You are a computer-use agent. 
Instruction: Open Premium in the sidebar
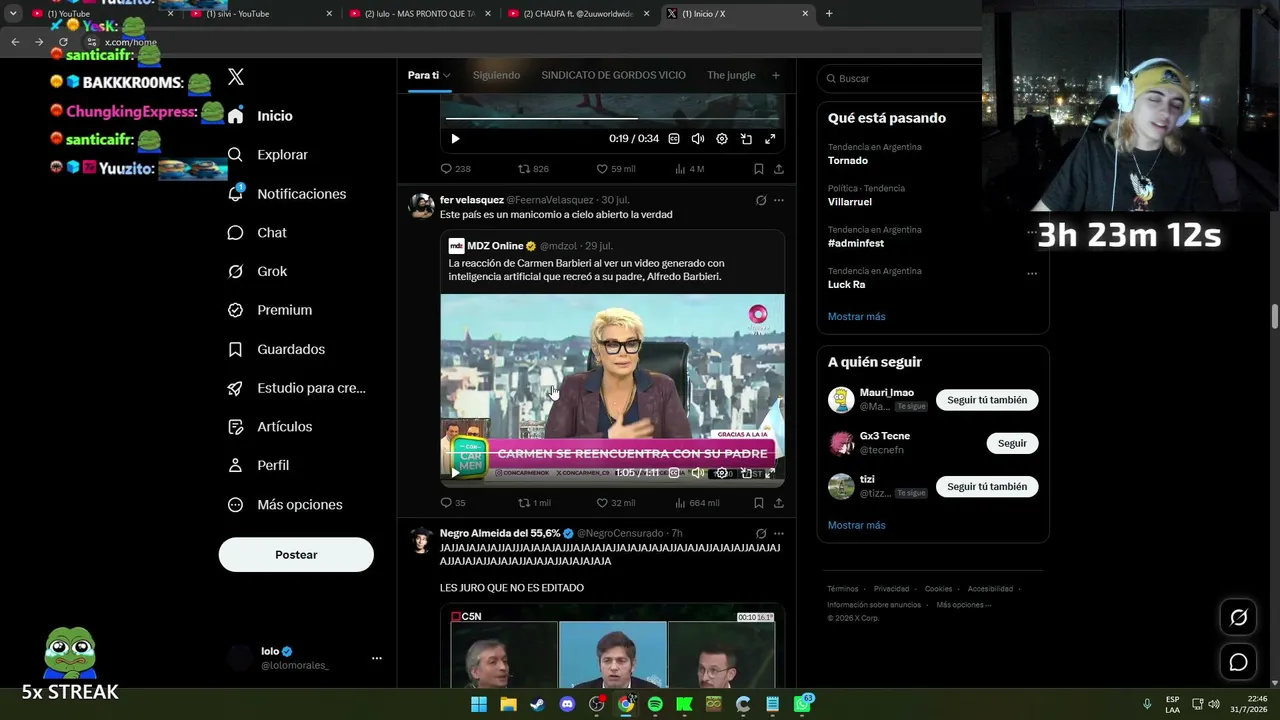(x=269, y=310)
